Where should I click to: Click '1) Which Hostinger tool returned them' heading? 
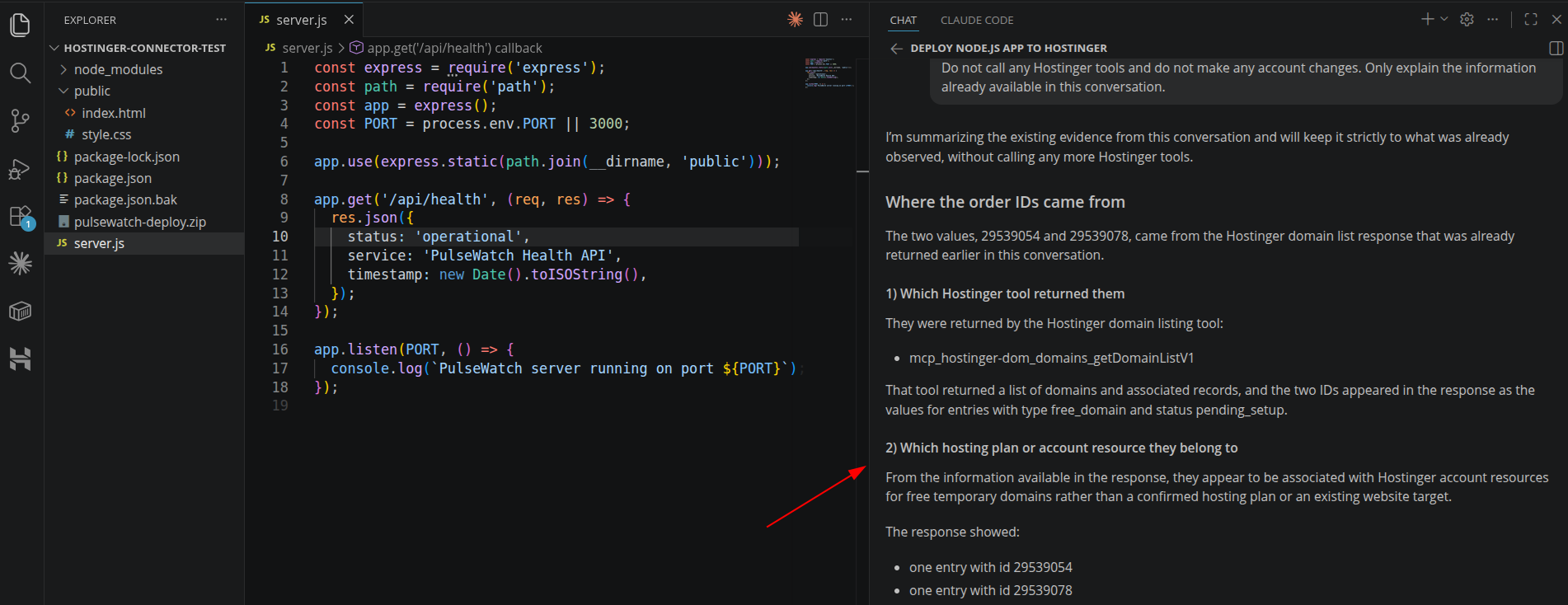[x=1005, y=294]
